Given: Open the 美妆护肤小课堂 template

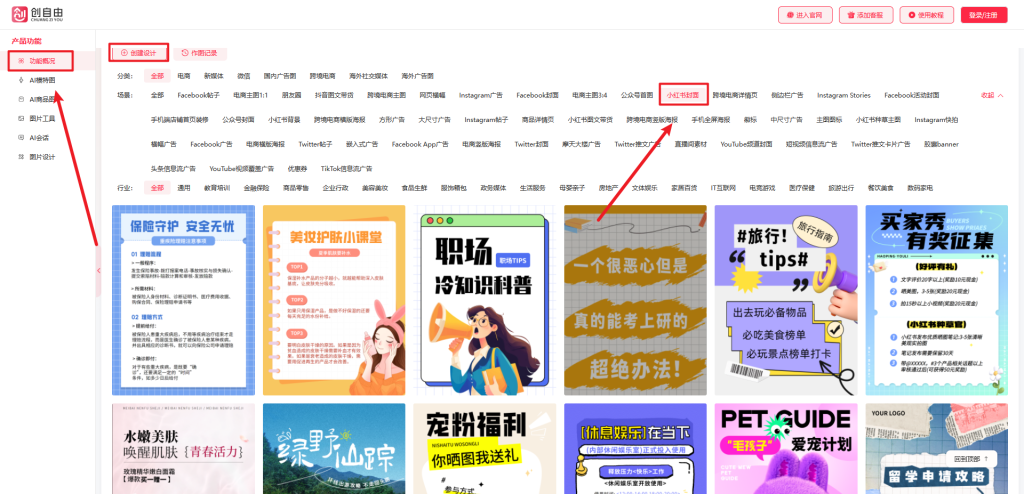Looking at the screenshot, I should (x=334, y=300).
